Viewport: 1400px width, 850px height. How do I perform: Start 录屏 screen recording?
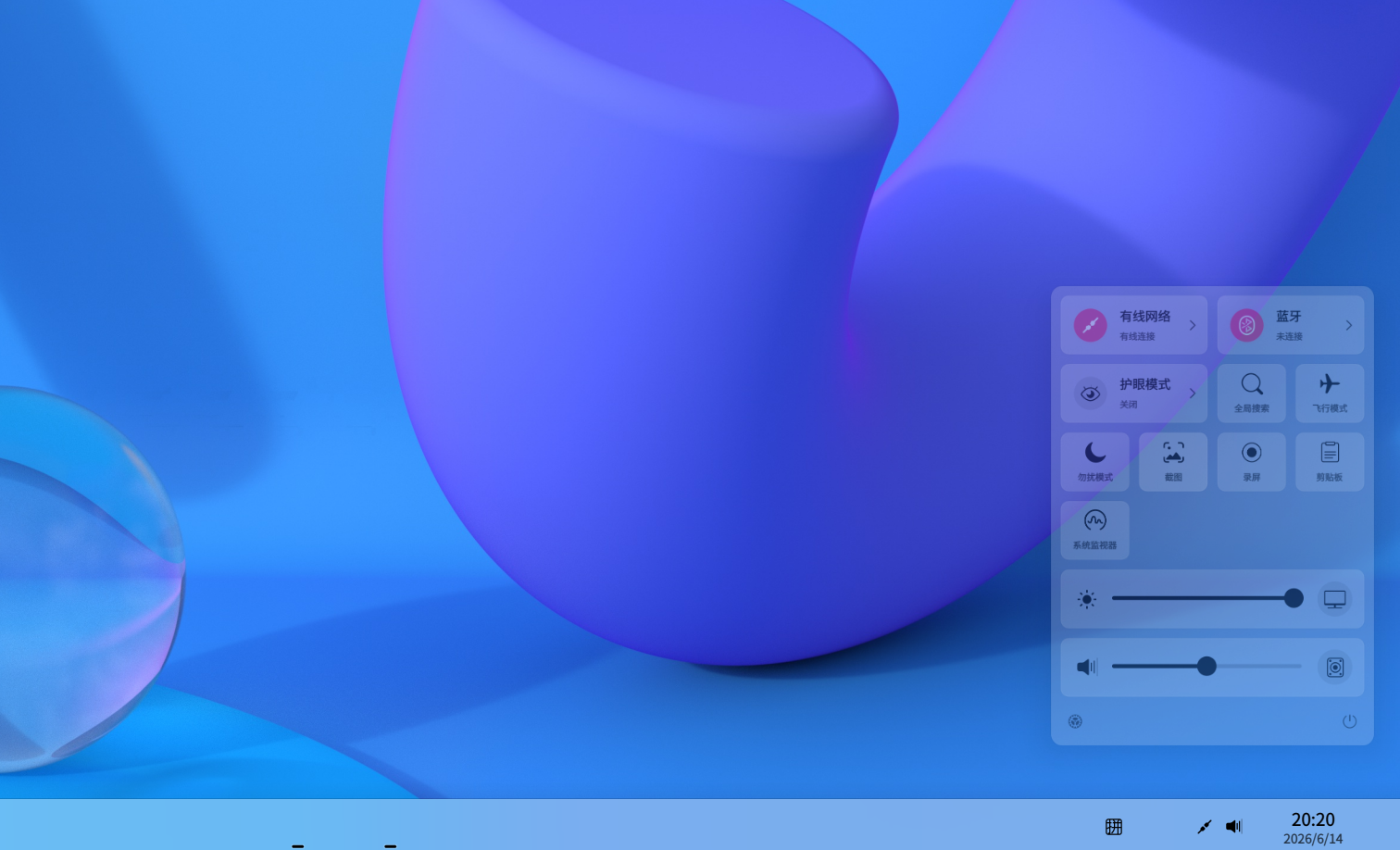(1252, 462)
